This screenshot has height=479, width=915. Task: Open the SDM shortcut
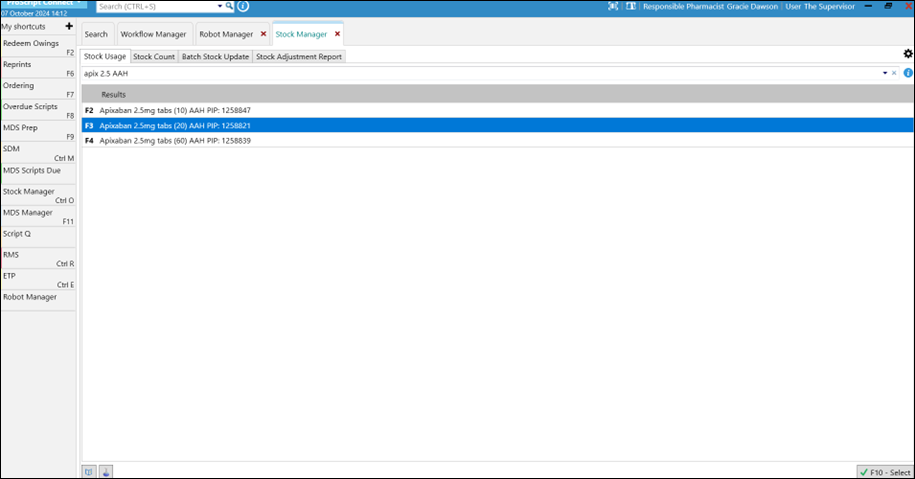pyautogui.click(x=38, y=152)
